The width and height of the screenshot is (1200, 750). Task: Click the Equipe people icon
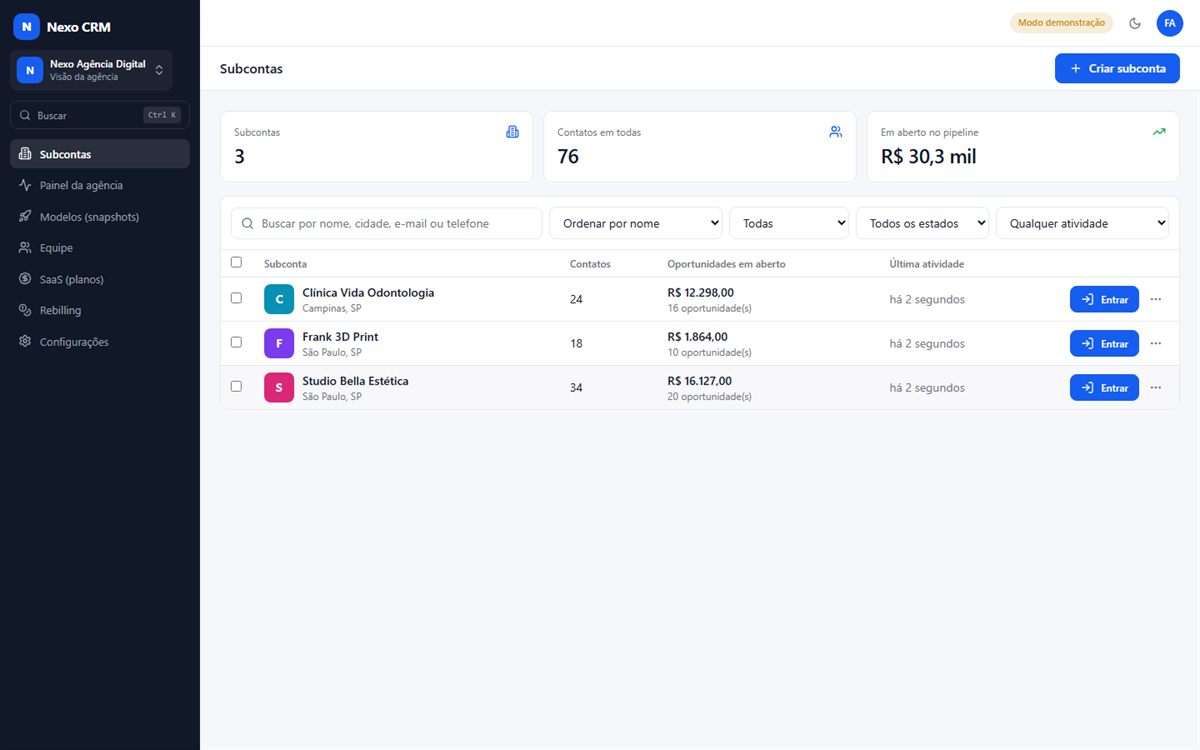[25, 248]
